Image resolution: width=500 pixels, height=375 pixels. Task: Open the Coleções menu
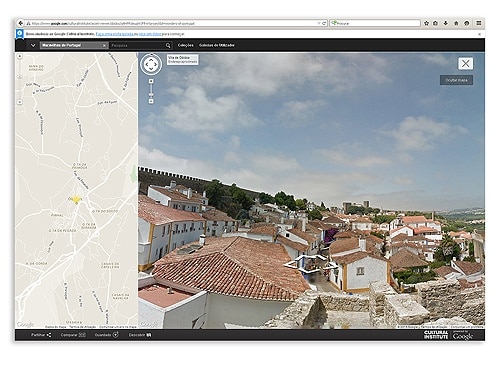click(185, 45)
